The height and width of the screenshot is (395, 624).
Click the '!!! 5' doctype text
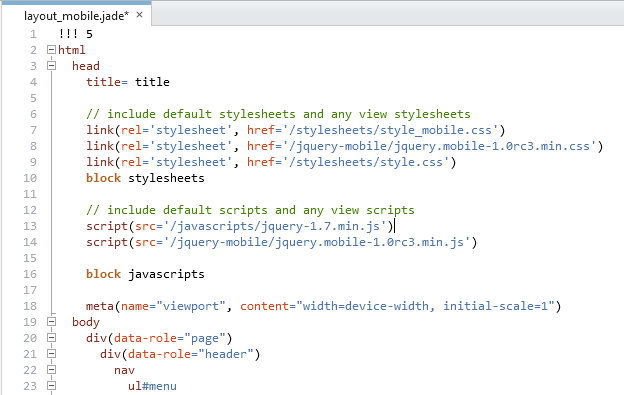tap(76, 34)
